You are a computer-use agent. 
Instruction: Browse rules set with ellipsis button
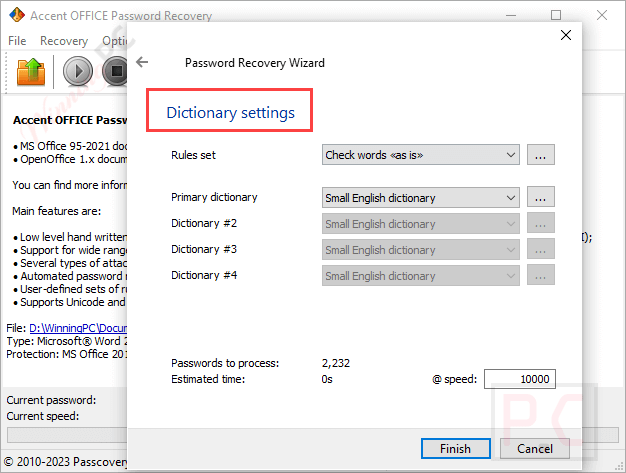(541, 155)
